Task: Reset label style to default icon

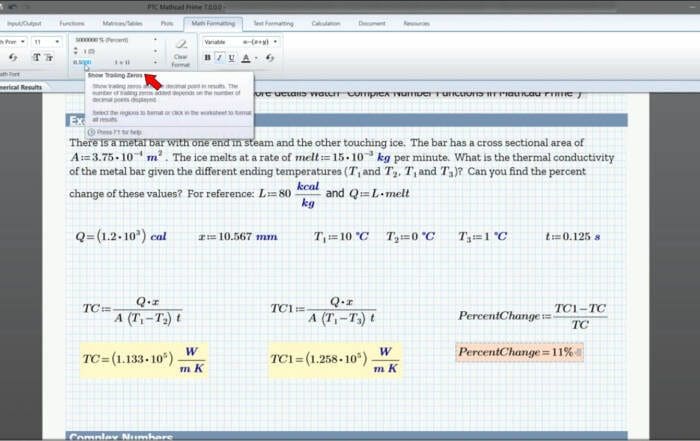Action: pyautogui.click(x=270, y=58)
